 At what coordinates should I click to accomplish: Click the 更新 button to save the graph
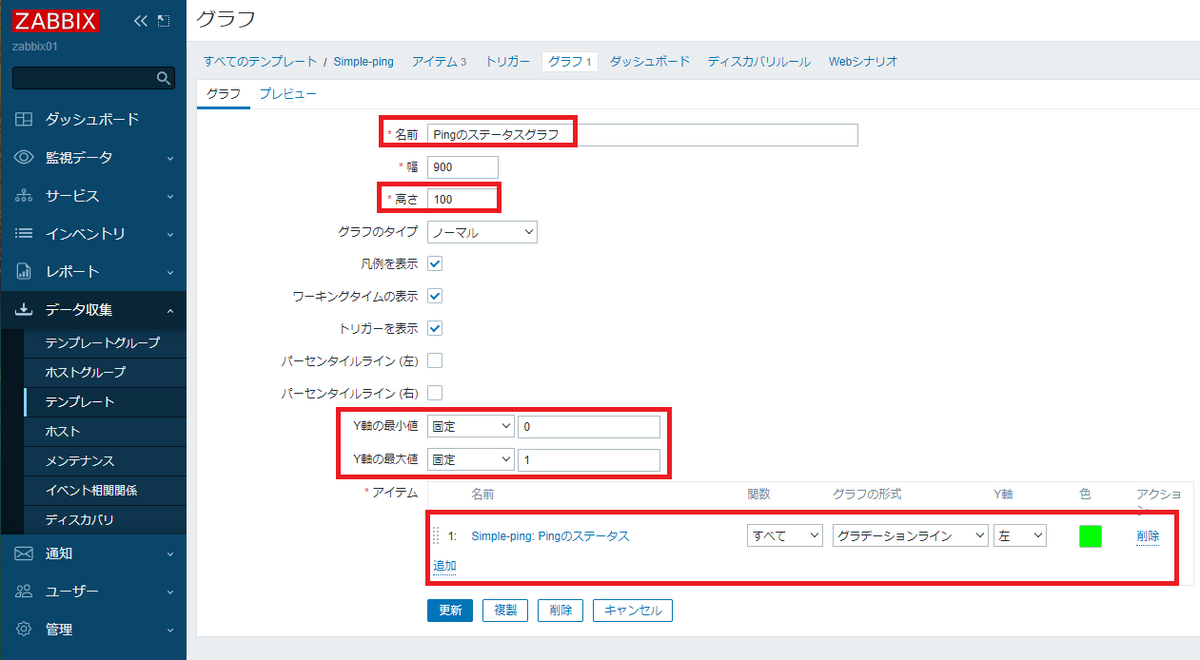coord(449,610)
